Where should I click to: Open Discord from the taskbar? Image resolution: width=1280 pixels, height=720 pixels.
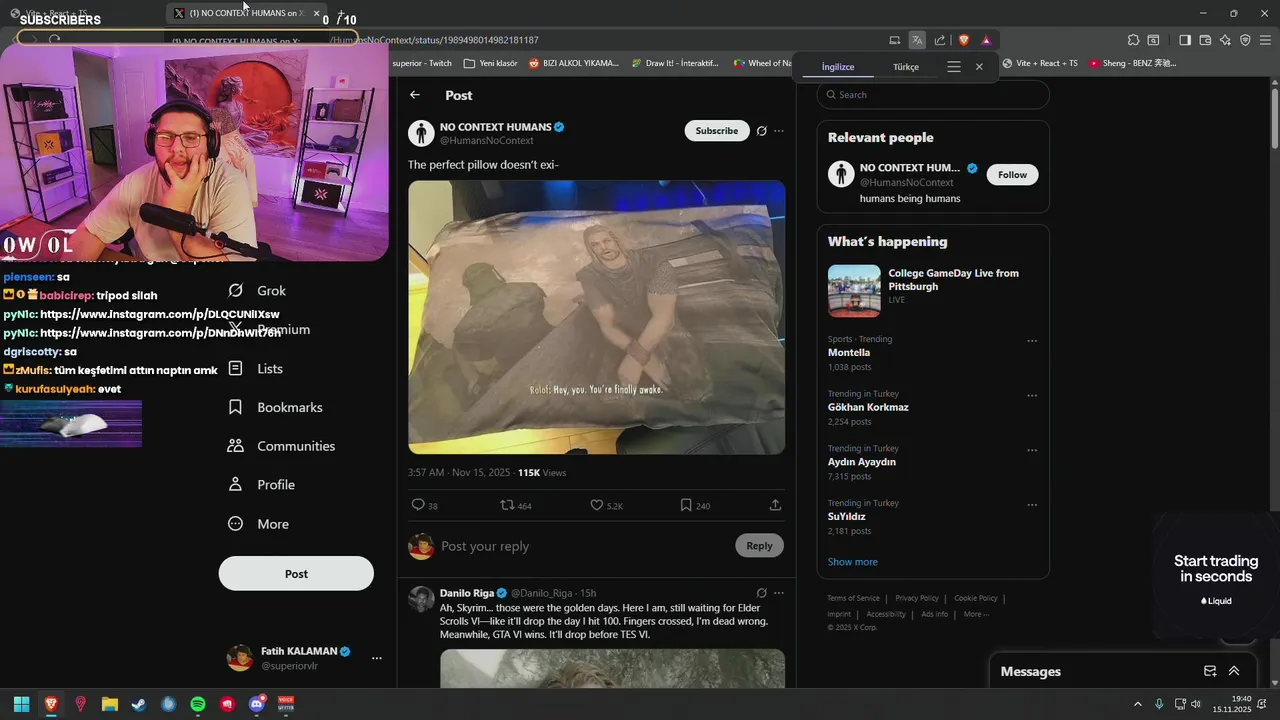tap(257, 704)
